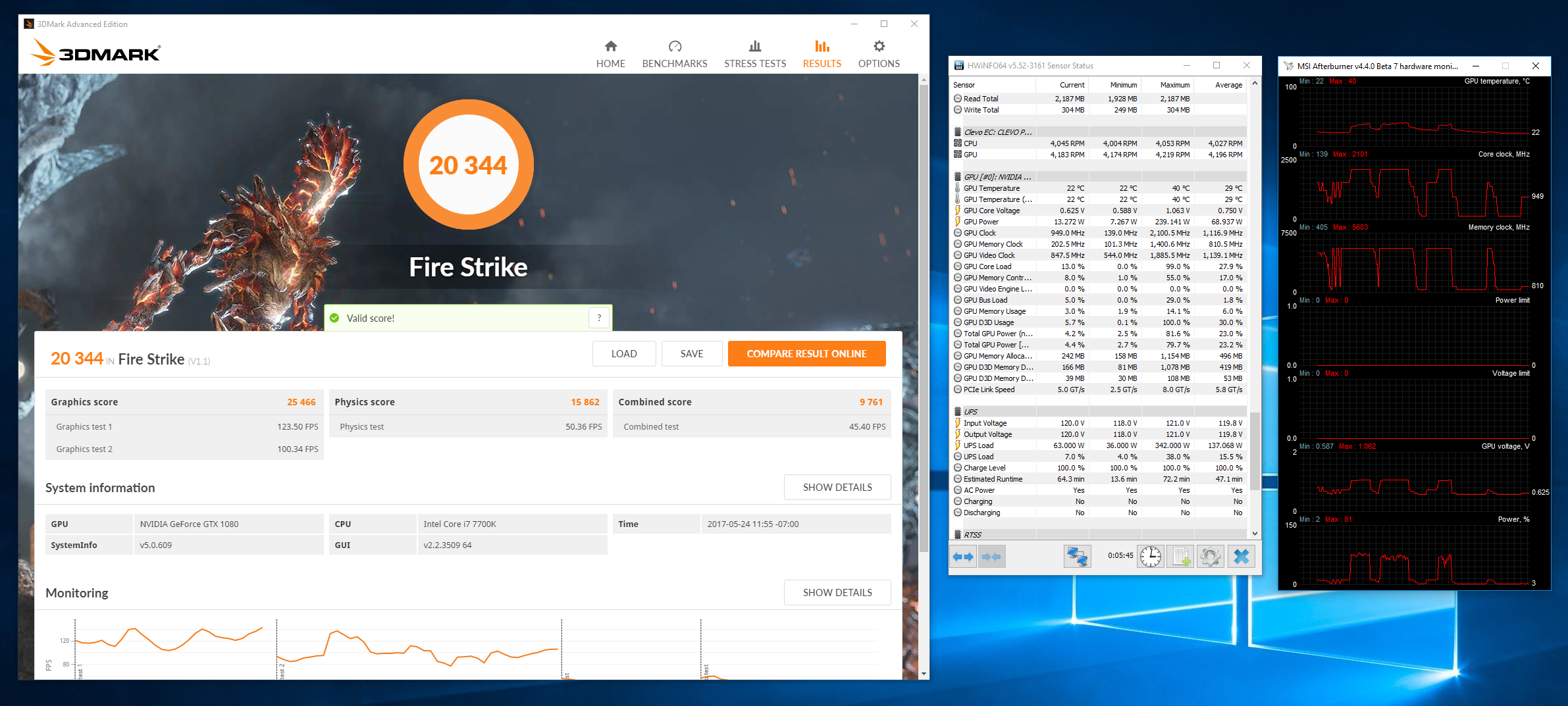
Task: Select the RESULTS tab
Action: coord(822,54)
